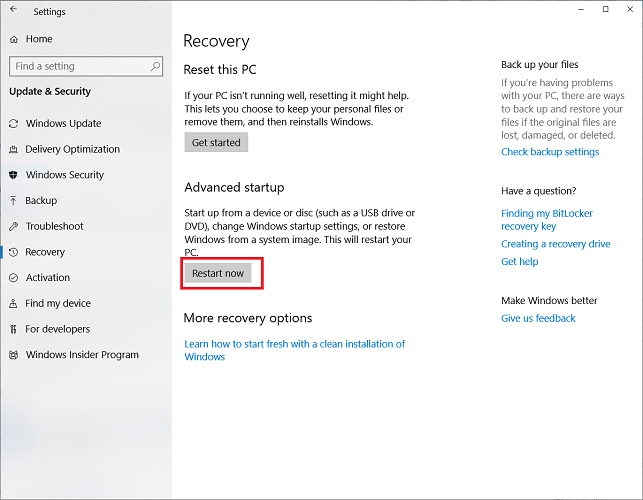Open Check backup settings link

coord(550,152)
